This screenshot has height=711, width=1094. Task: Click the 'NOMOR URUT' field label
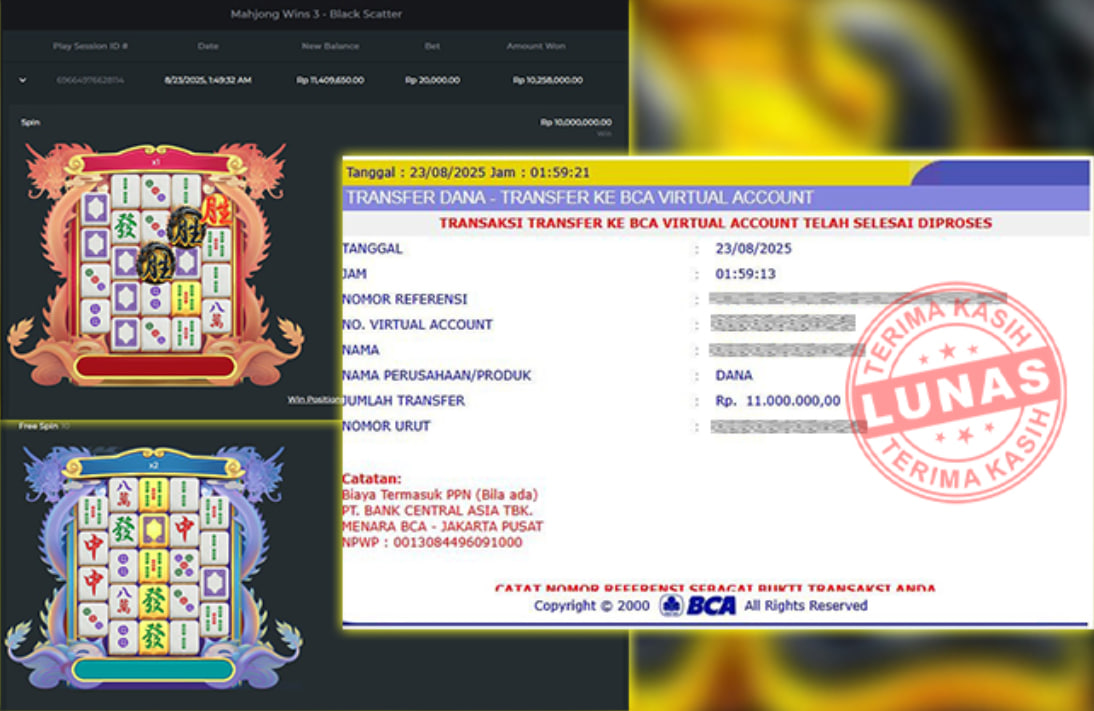click(386, 426)
